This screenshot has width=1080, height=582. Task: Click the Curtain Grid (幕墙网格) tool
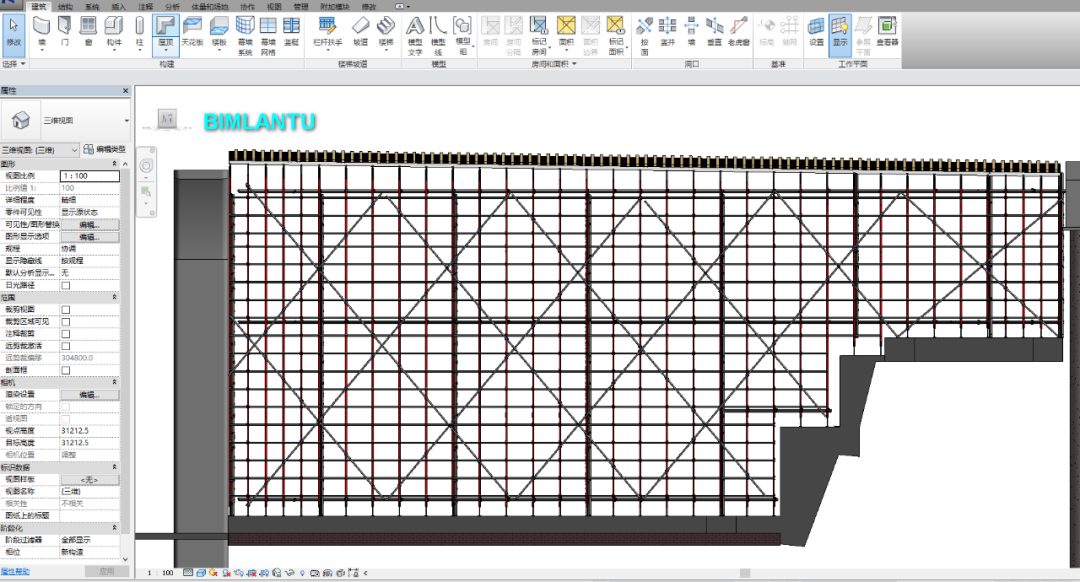268,36
